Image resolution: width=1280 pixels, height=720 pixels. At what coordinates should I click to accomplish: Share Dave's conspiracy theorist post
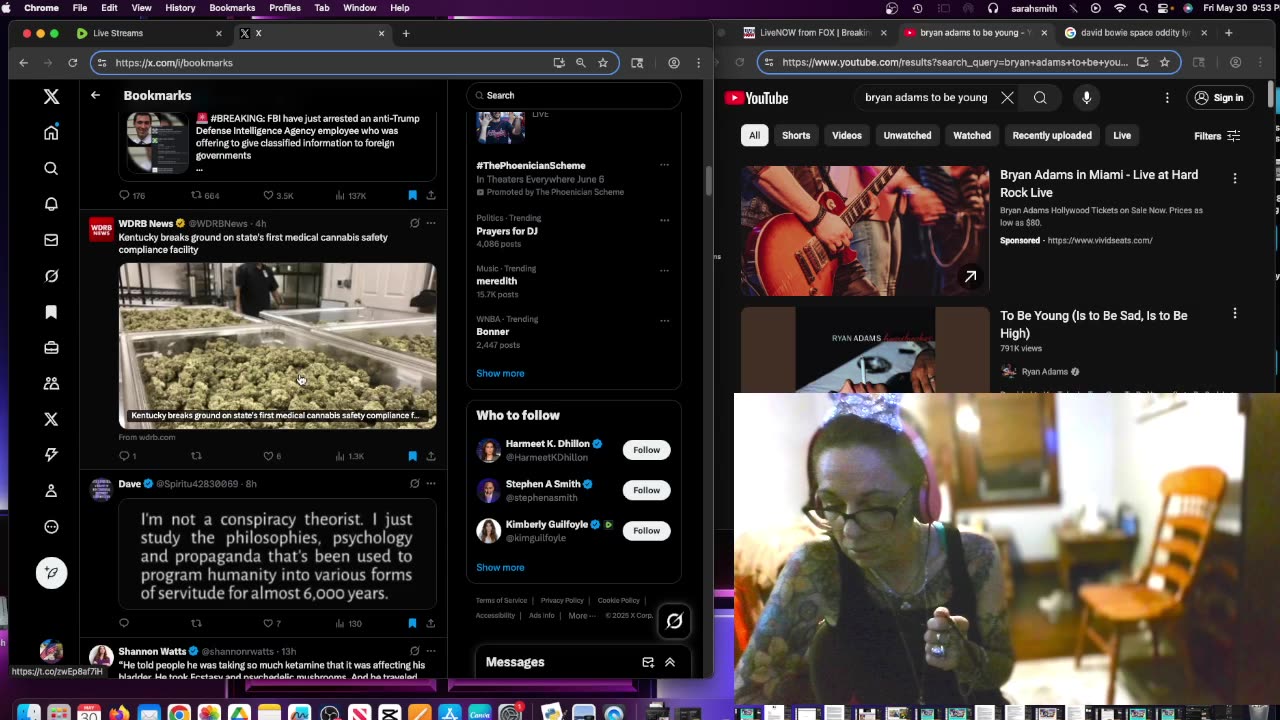[431, 623]
